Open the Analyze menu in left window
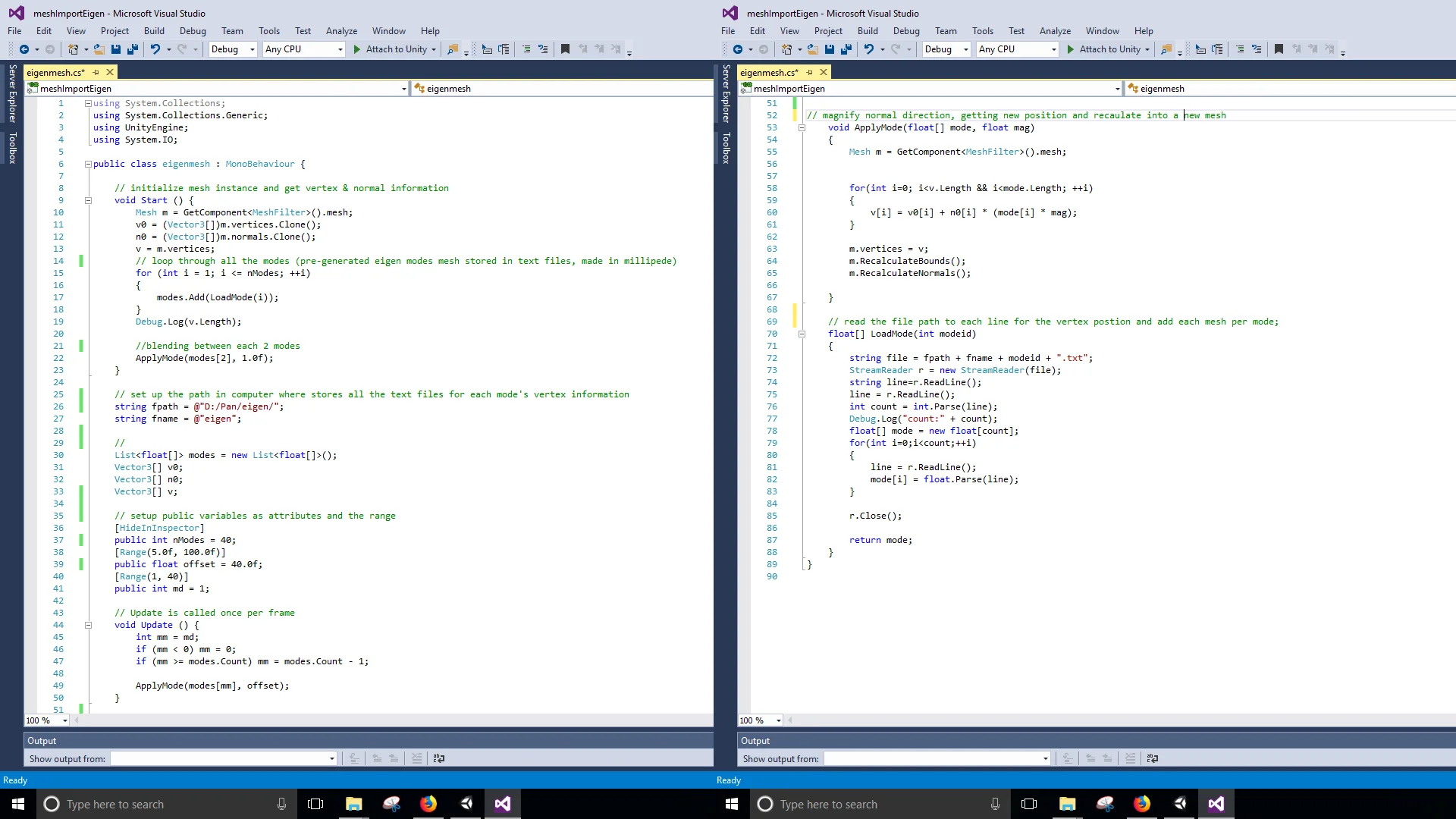This screenshot has width=1456, height=819. [x=341, y=31]
